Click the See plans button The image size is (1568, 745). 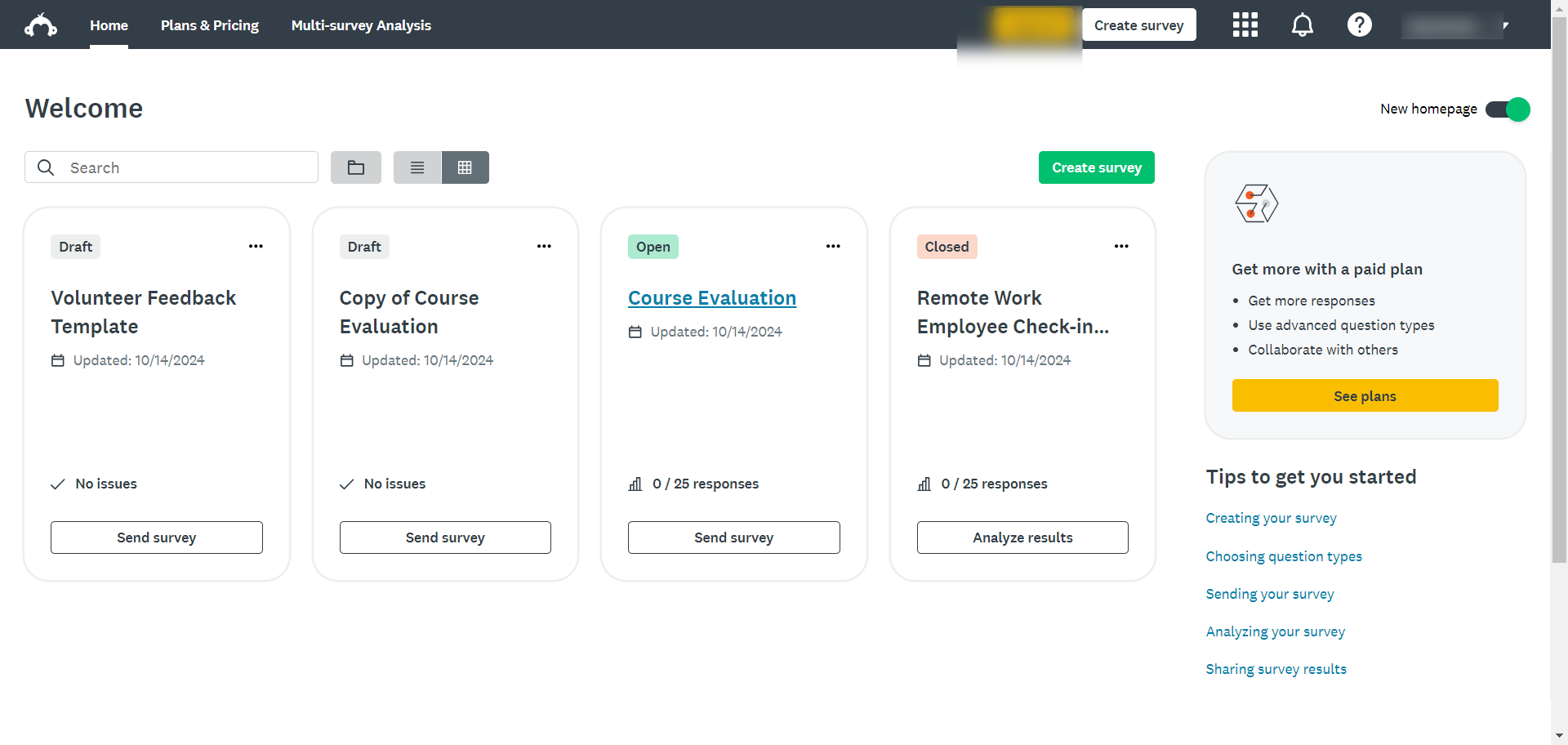pos(1365,395)
